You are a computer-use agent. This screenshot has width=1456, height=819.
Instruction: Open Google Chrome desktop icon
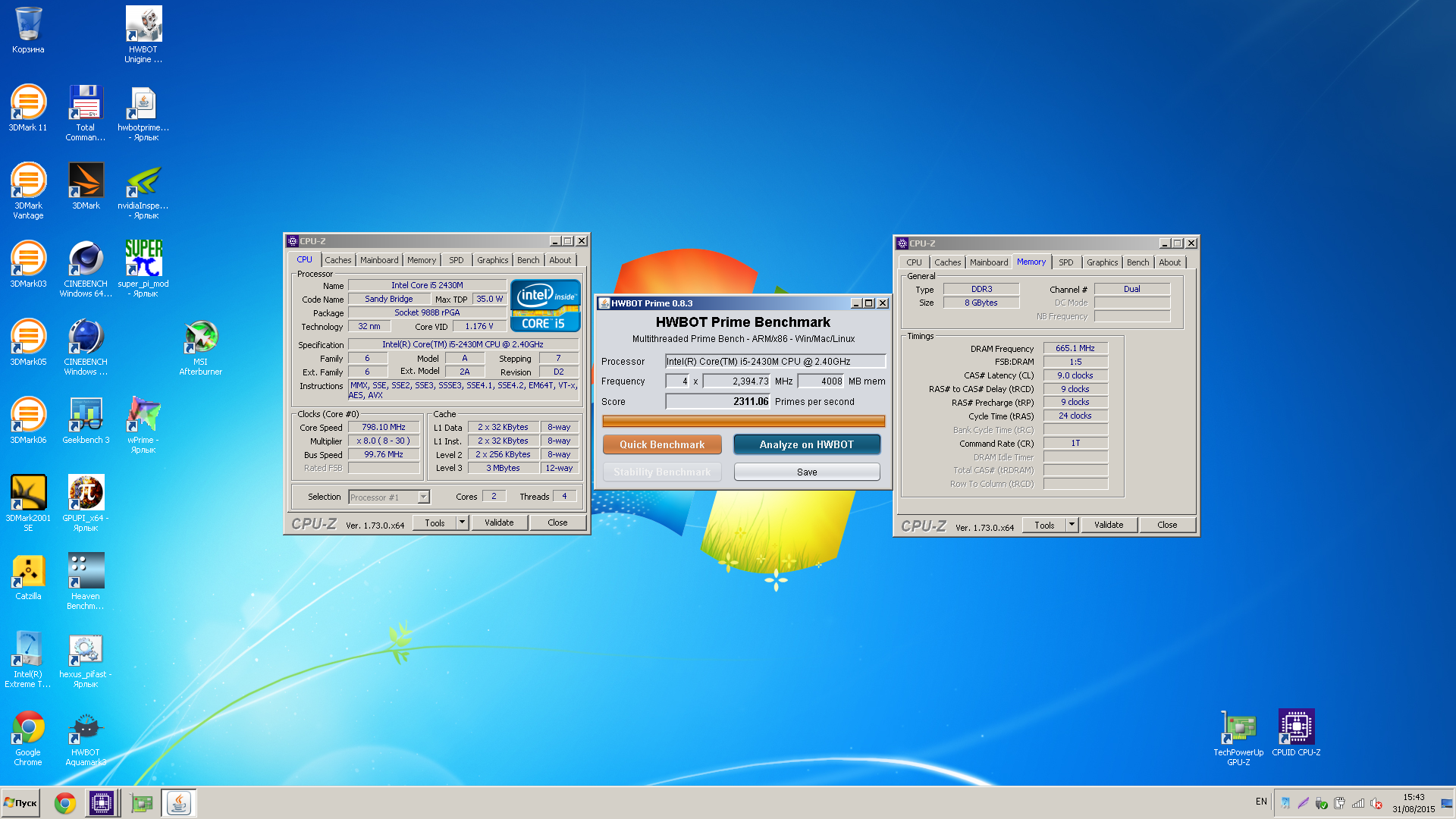point(28,737)
